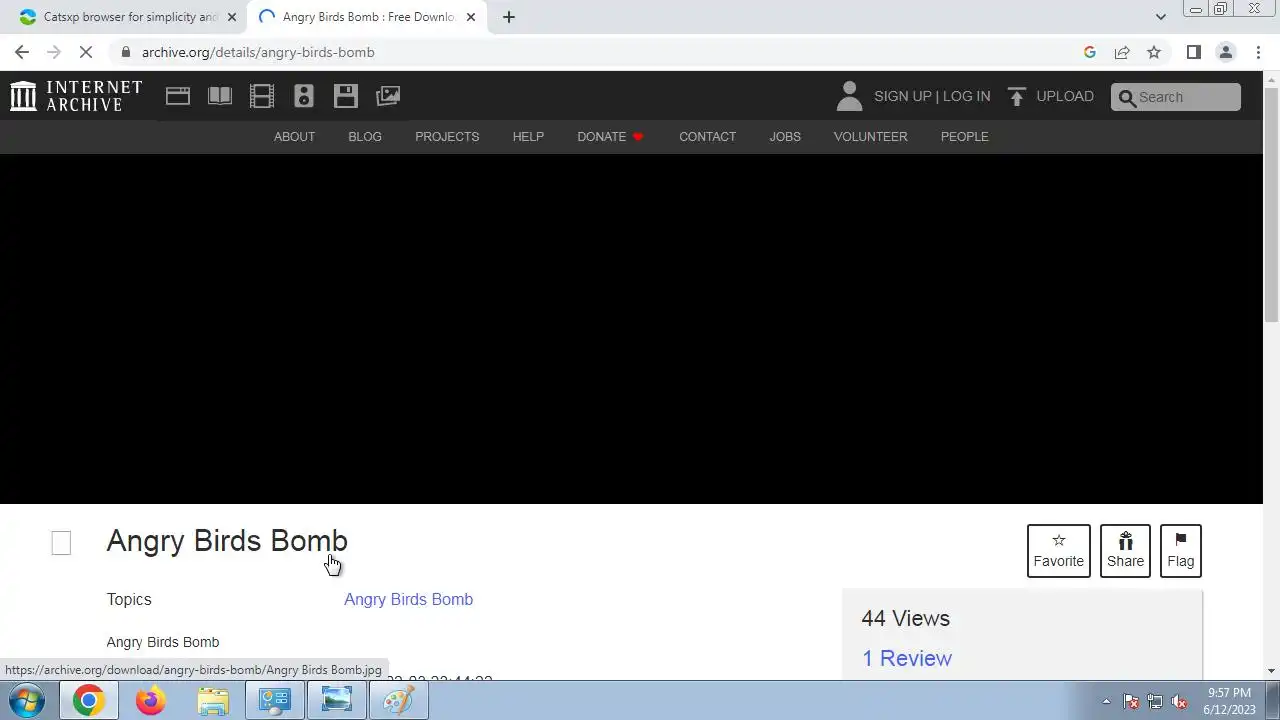
Task: Close the Angry Birds Bomb tab
Action: (471, 17)
